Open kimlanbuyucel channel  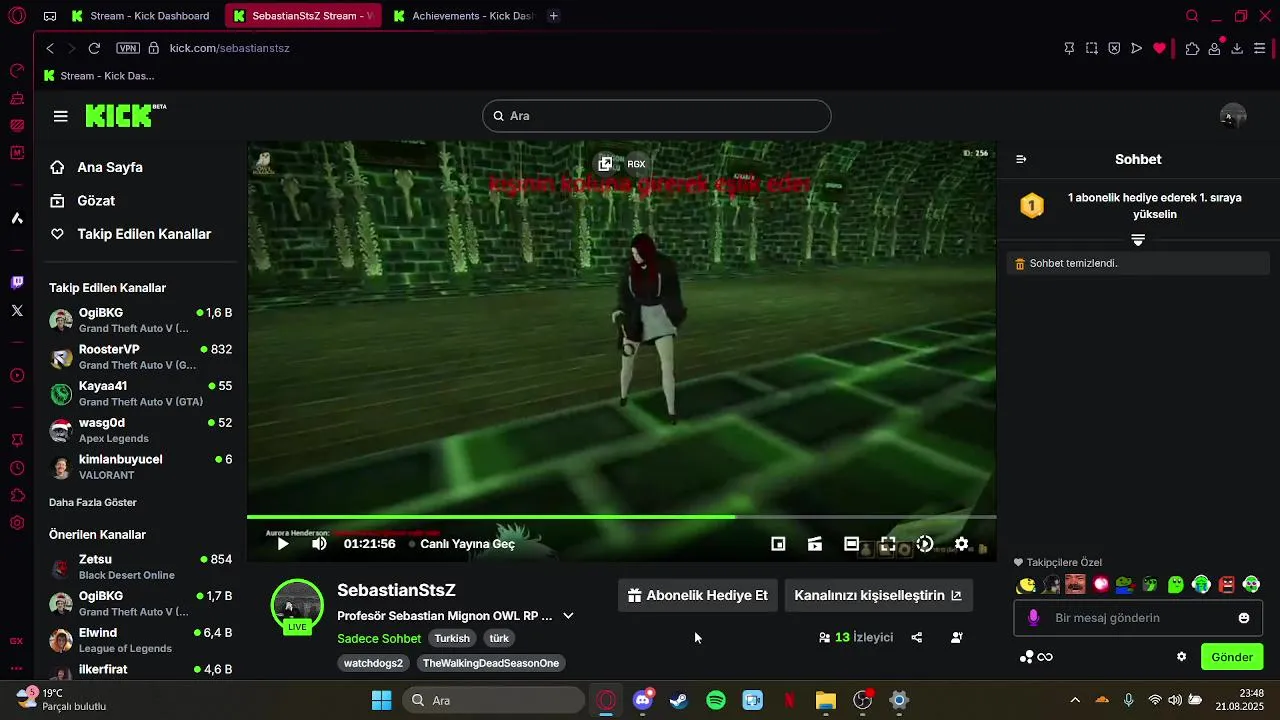[x=140, y=467]
